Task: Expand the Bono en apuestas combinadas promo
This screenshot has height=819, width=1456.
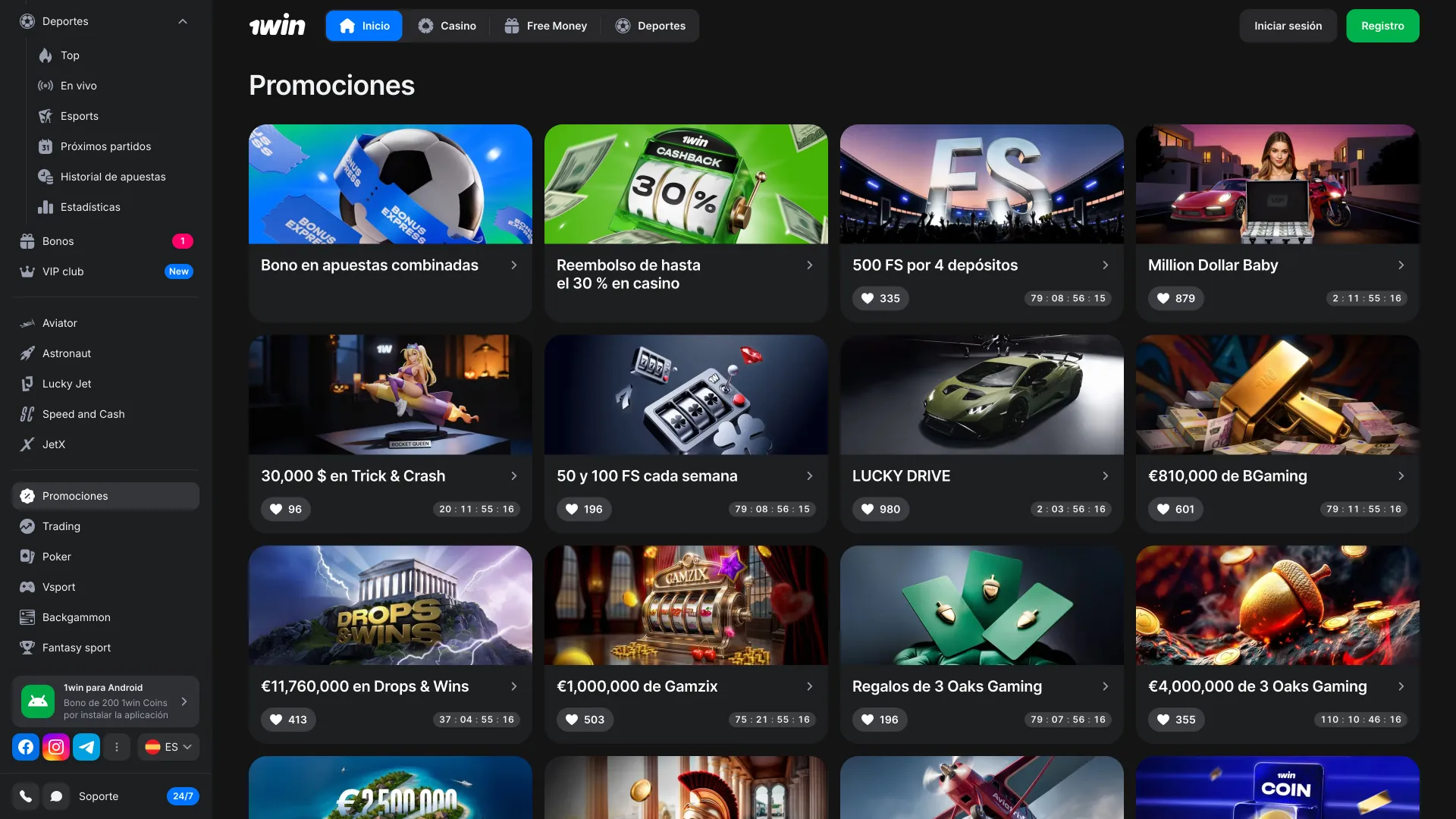Action: pos(515,265)
